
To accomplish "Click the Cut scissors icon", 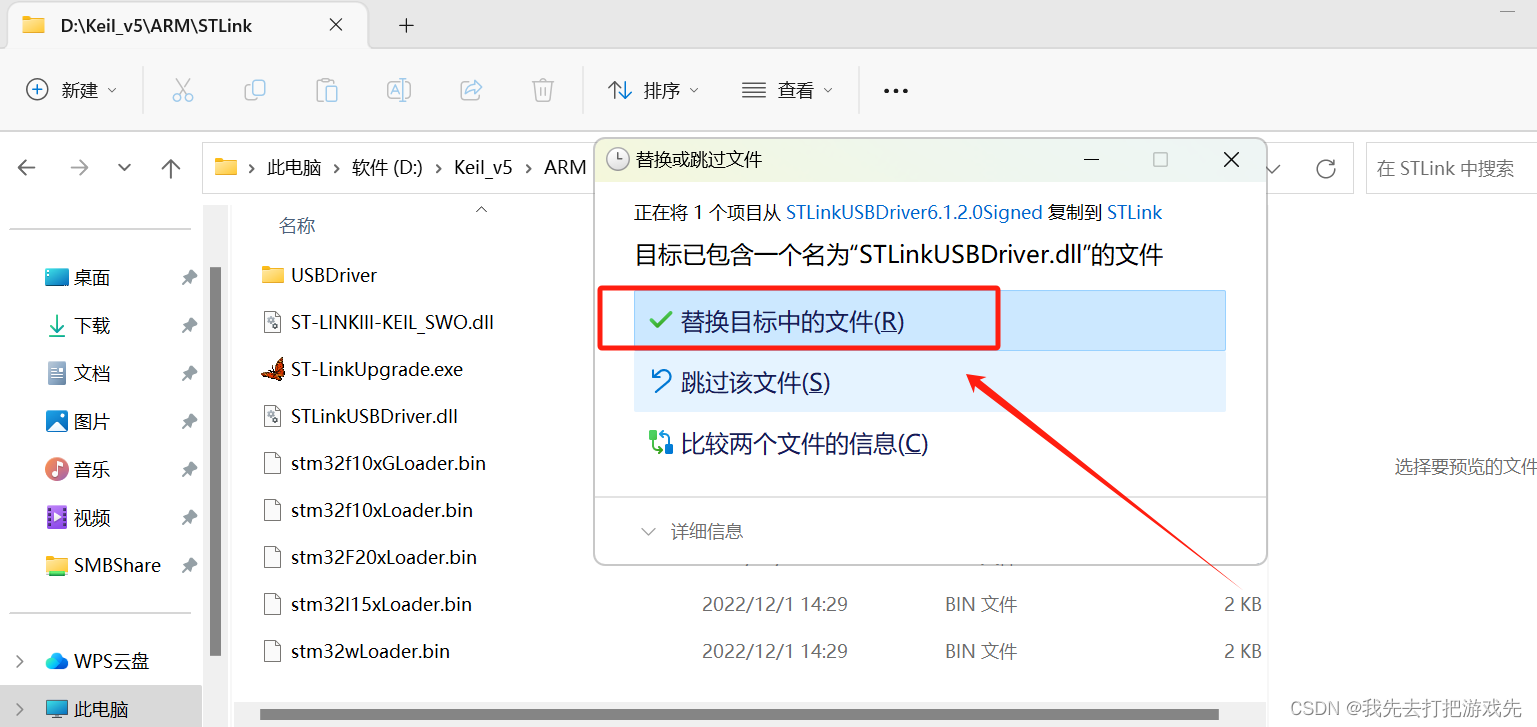I will coord(182,90).
